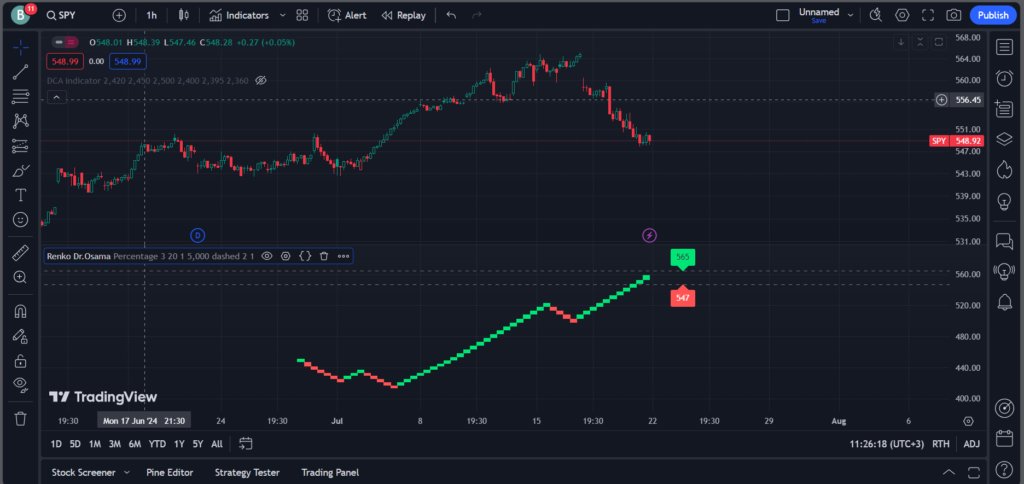Open chart settings hexagon icon
This screenshot has height=484, width=1024.
click(x=902, y=15)
